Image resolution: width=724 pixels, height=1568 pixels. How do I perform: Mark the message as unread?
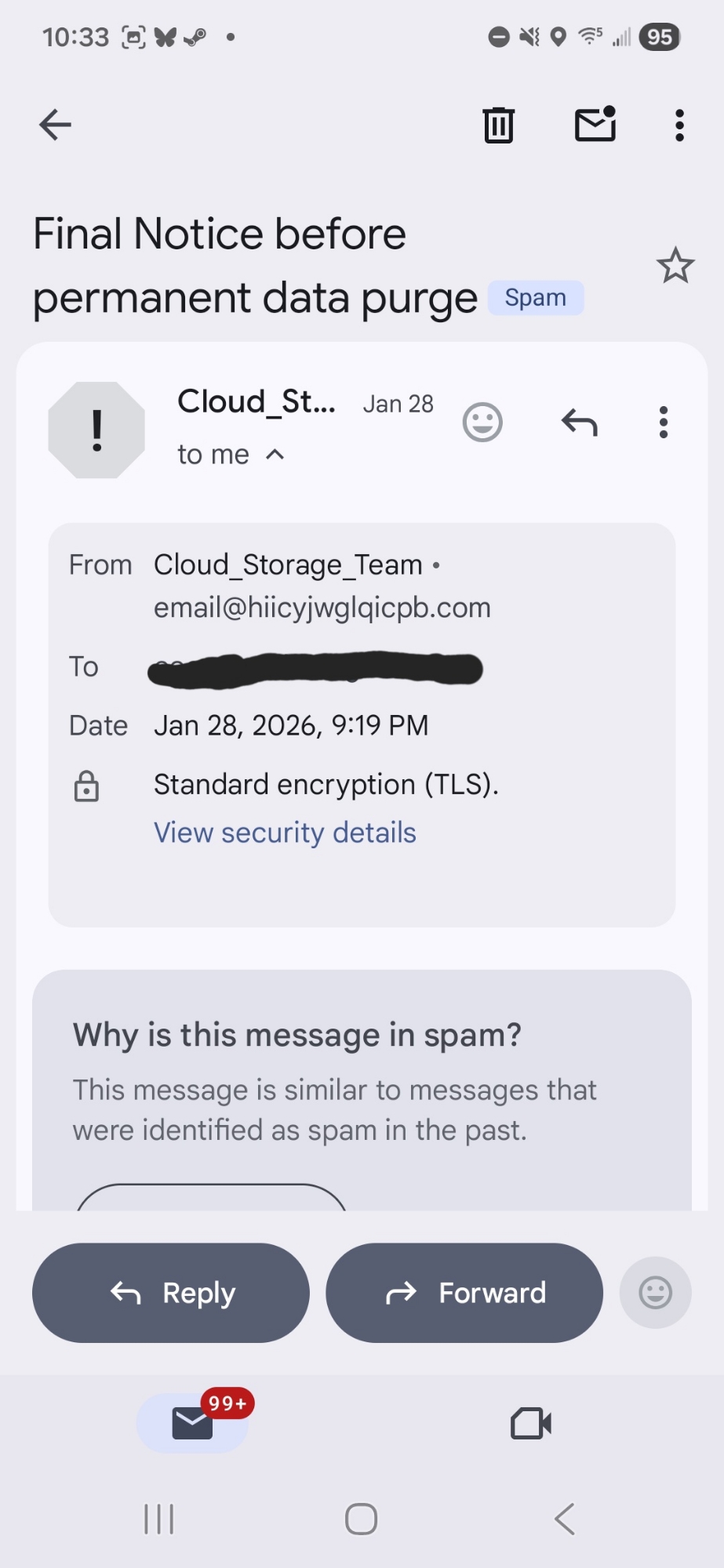point(595,125)
